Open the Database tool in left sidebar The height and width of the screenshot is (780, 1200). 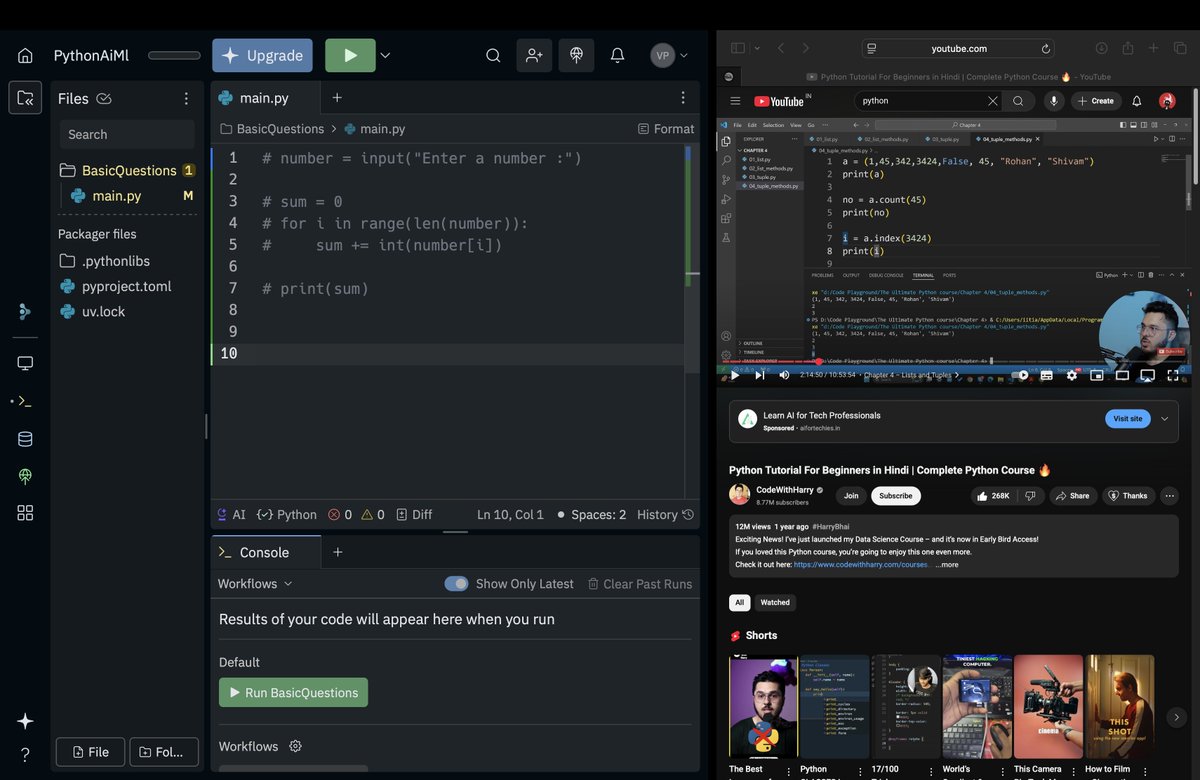click(25, 439)
